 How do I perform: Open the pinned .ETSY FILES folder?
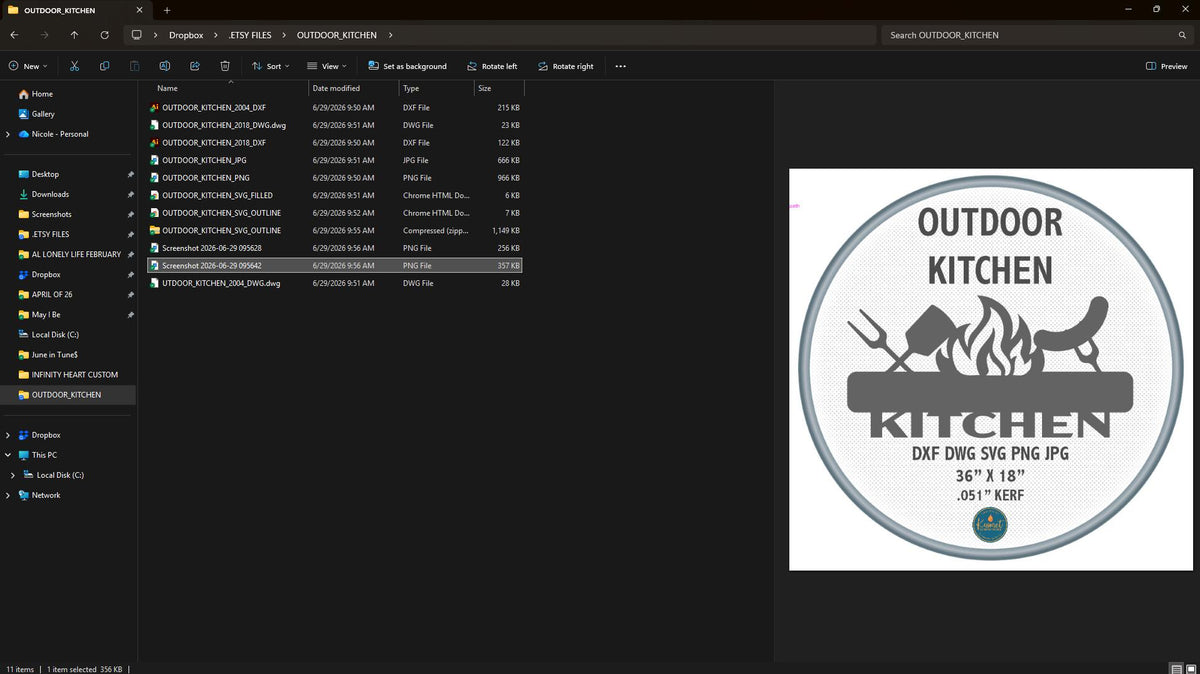tap(50, 234)
